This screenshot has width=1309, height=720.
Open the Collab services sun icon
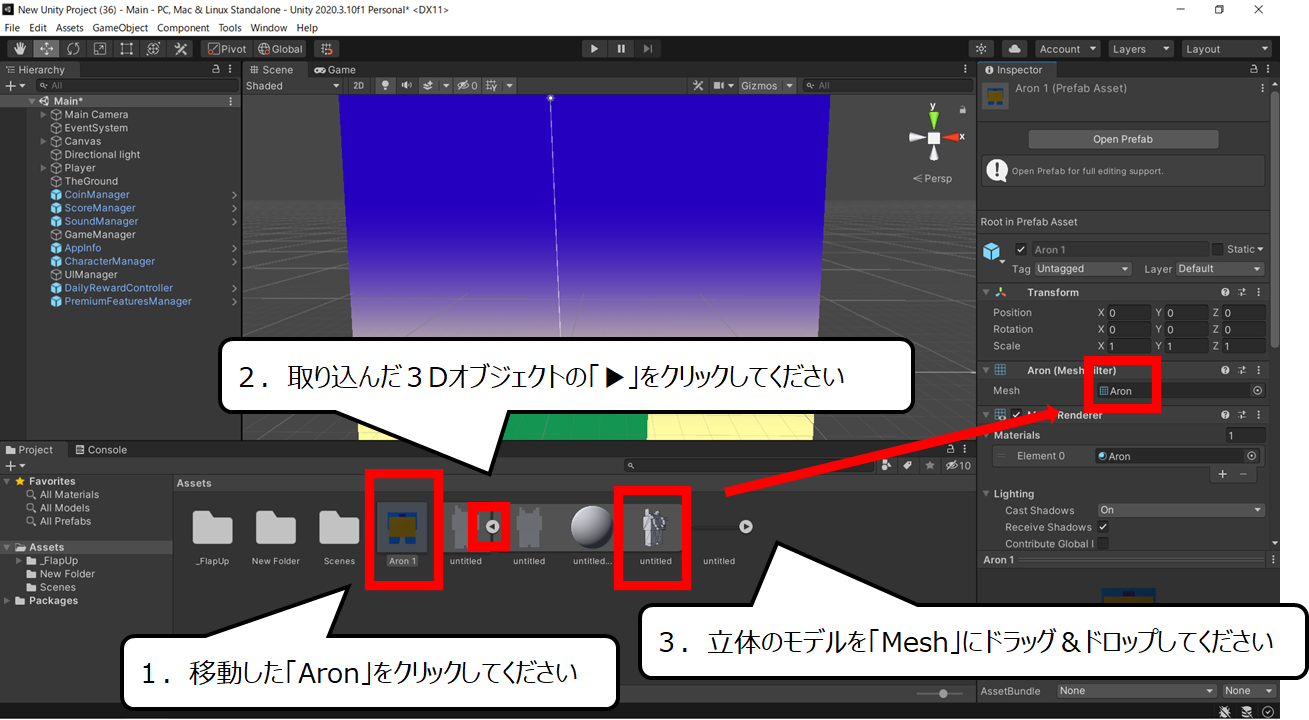coord(981,48)
